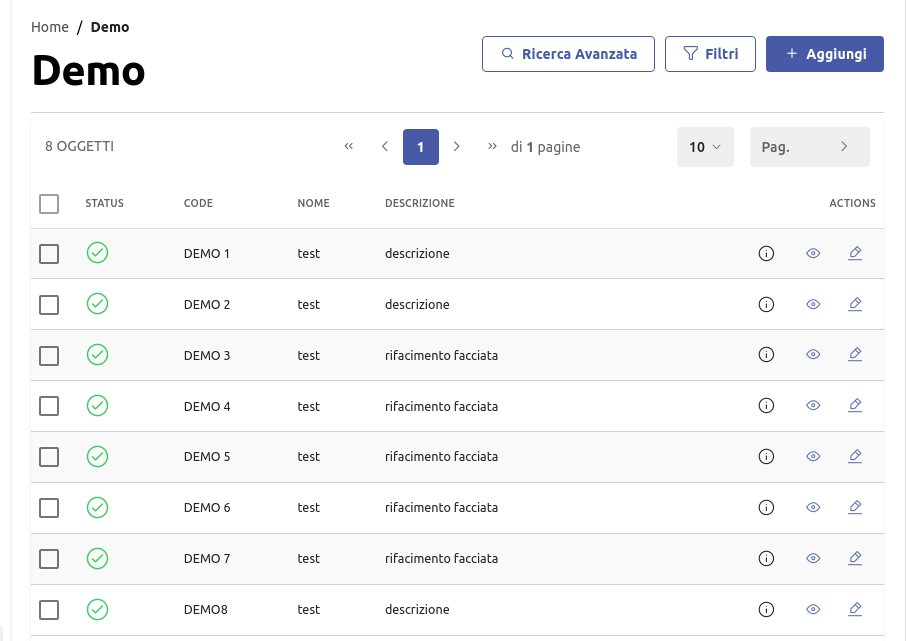907x641 pixels.
Task: Select the DEMO 5 row checkbox
Action: coord(49,457)
